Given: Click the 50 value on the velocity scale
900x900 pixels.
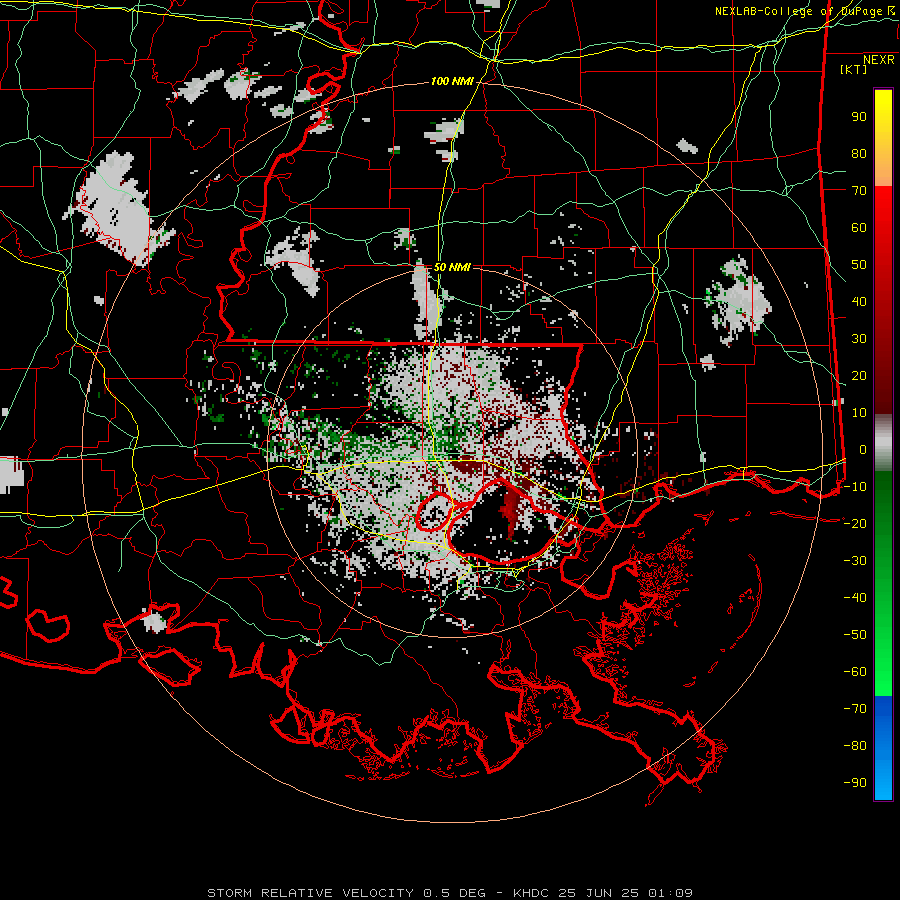Looking at the screenshot, I should click(859, 265).
